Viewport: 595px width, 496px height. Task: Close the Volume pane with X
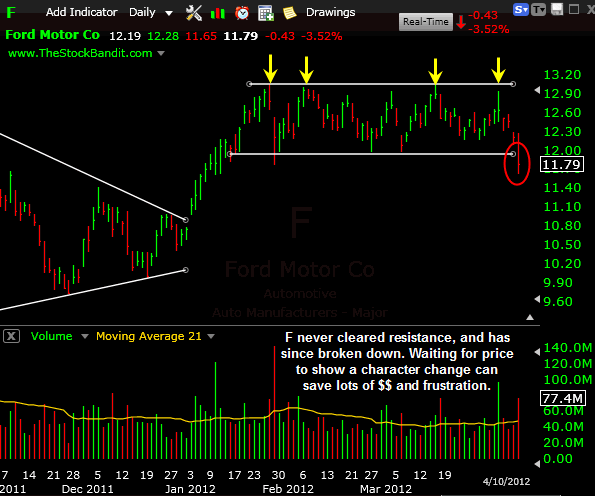pyautogui.click(x=11, y=336)
